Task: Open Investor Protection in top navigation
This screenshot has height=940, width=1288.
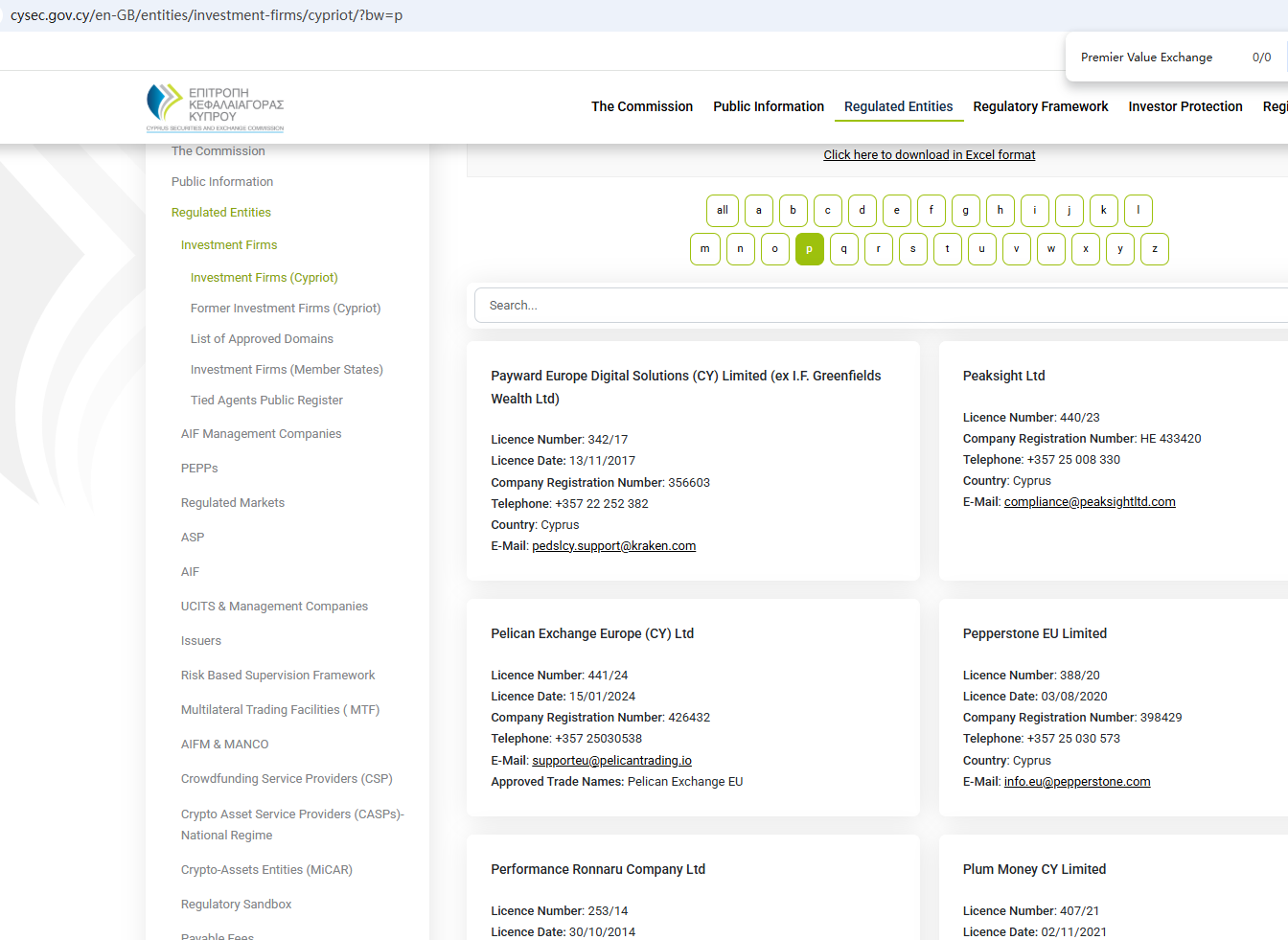Action: (x=1184, y=106)
